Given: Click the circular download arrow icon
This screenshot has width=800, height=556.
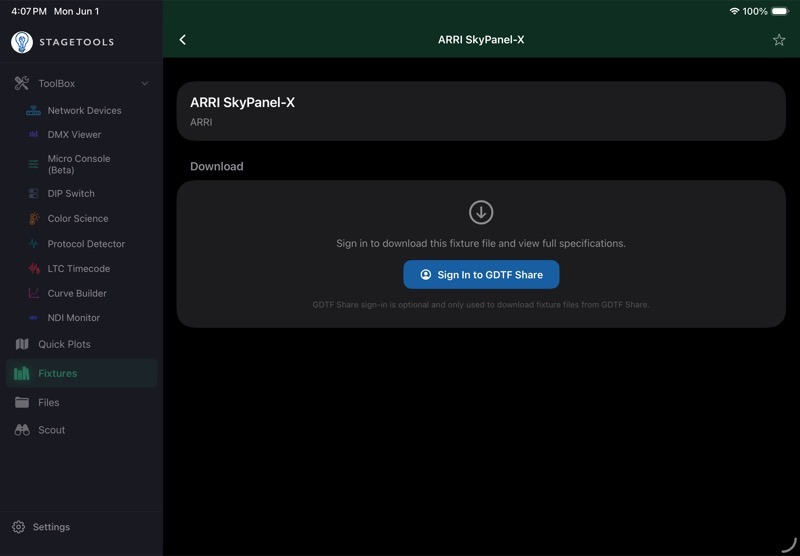Looking at the screenshot, I should [x=481, y=212].
